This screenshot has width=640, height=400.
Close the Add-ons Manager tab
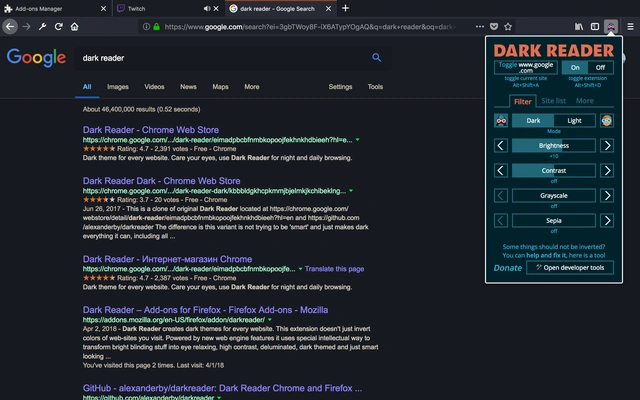pyautogui.click(x=103, y=9)
